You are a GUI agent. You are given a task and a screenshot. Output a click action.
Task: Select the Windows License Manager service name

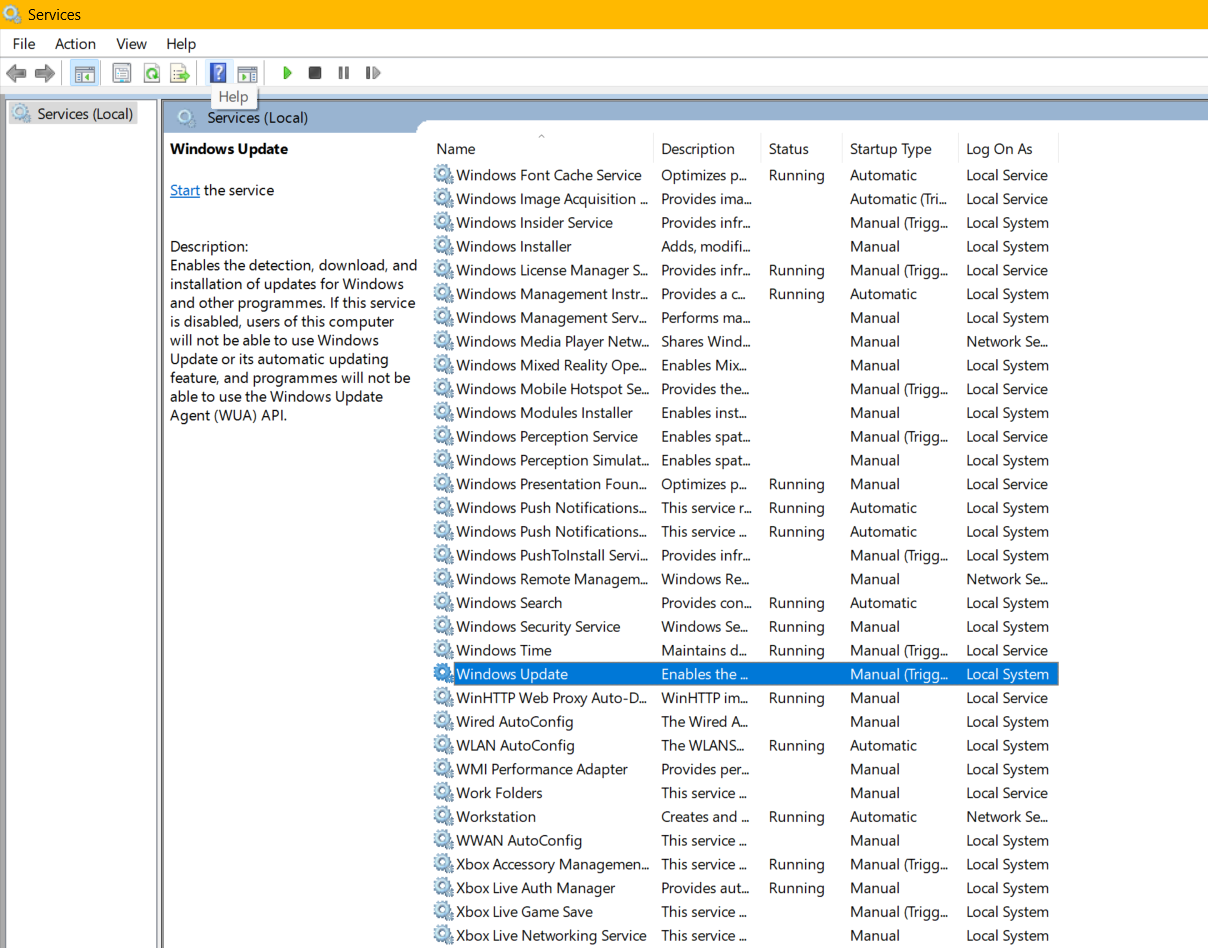[552, 270]
